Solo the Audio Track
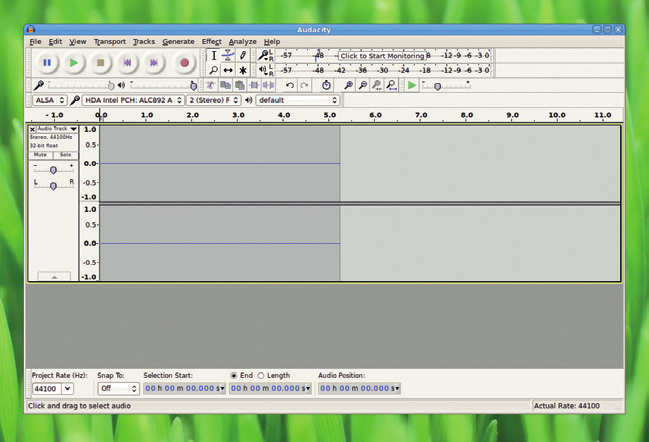Screen dimensions: 649x442 click(x=65, y=155)
